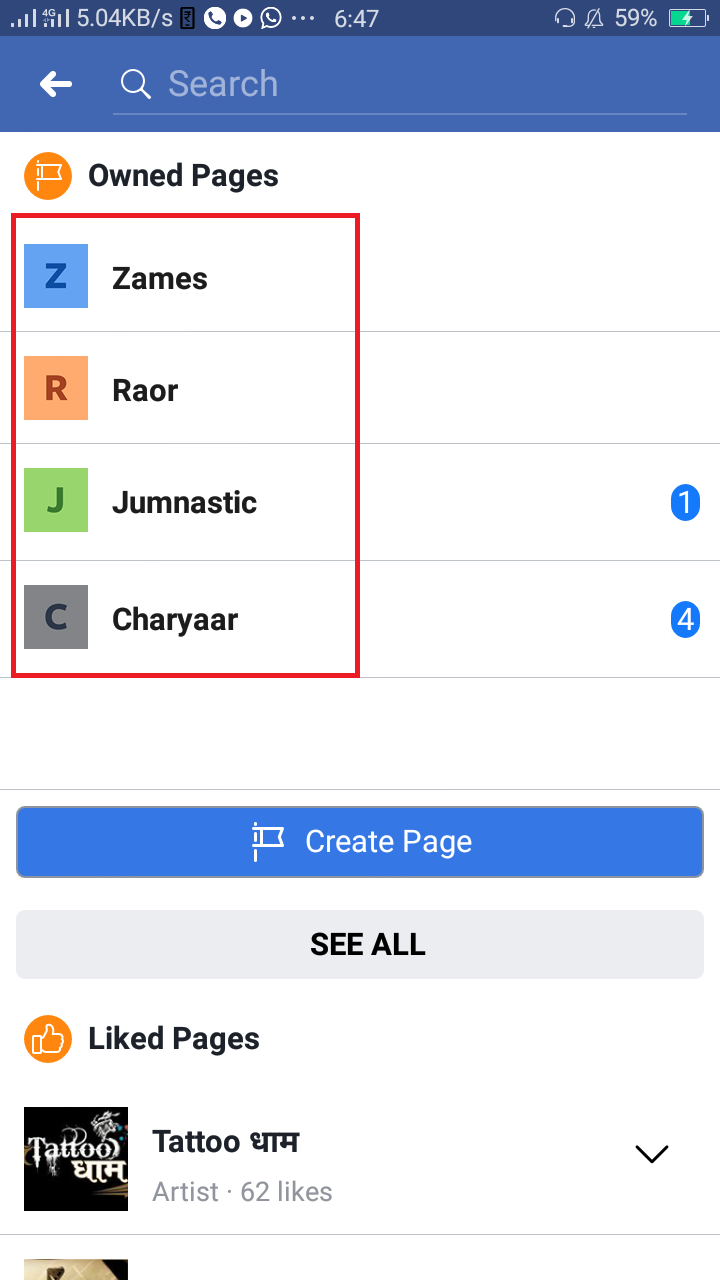Click the SEE ALL button
720x1280 pixels.
click(x=360, y=944)
